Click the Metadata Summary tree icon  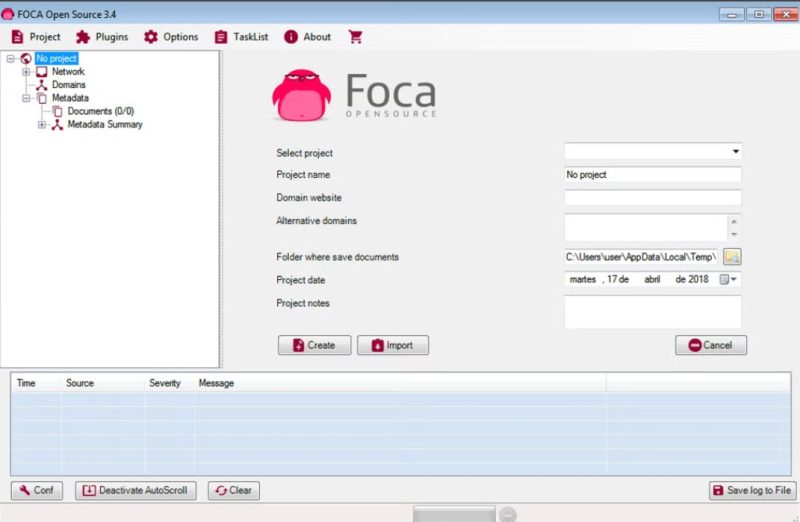tap(57, 125)
